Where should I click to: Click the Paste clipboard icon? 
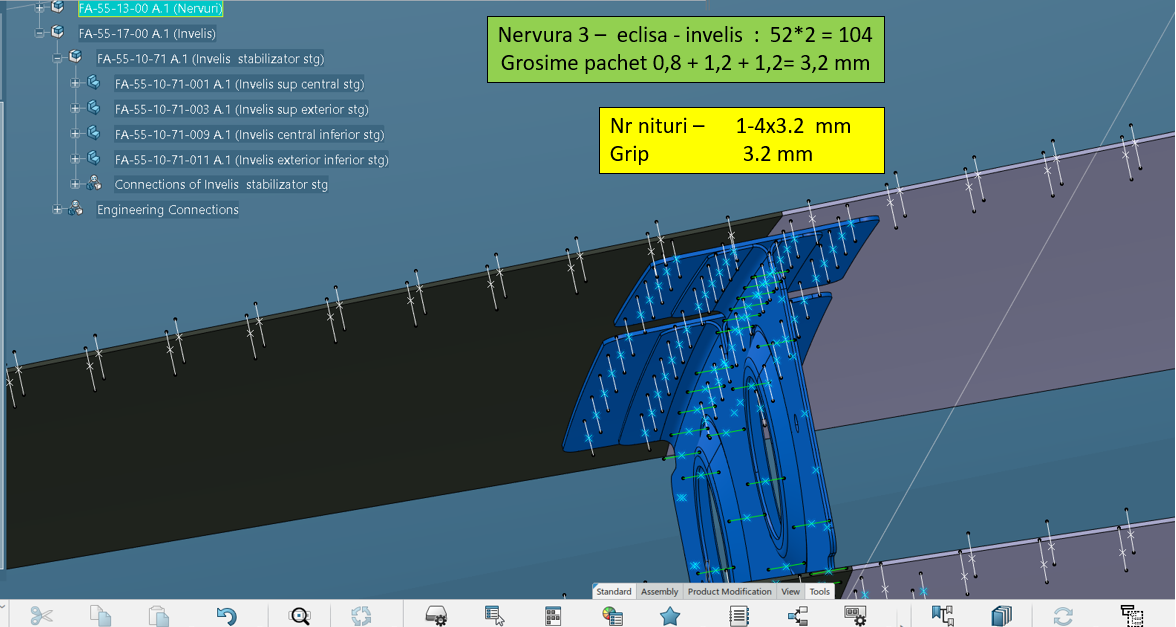point(158,616)
